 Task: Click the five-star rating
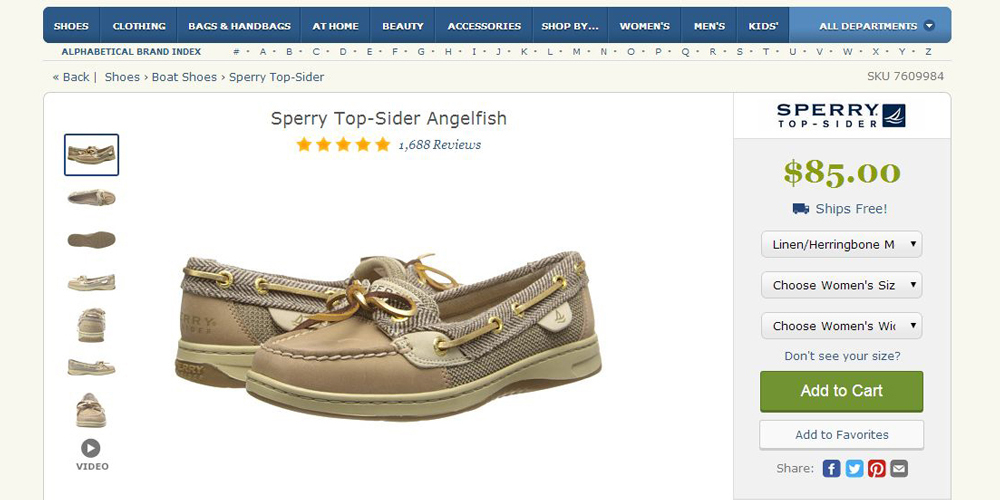pyautogui.click(x=343, y=145)
